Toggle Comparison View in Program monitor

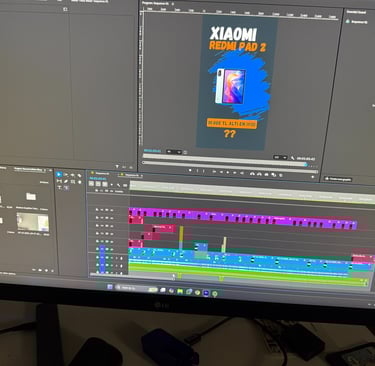(x=273, y=175)
